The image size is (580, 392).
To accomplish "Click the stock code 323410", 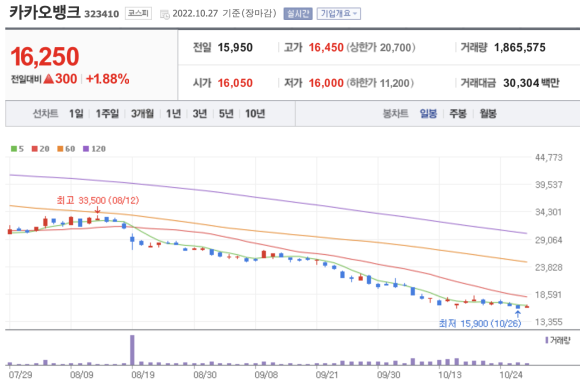I will pos(102,14).
